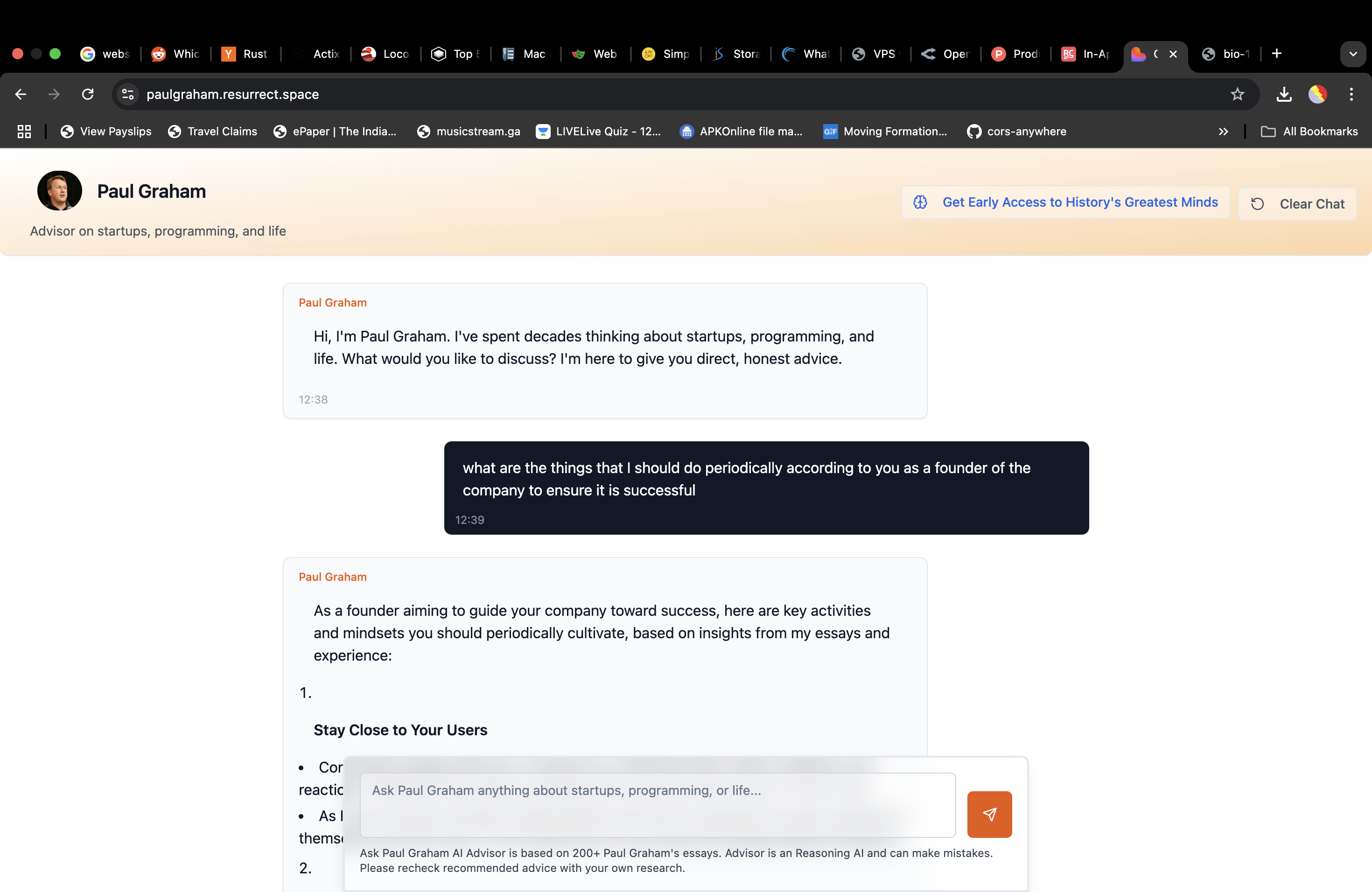Switch to the 'Loco' tab
This screenshot has width=1372, height=892.
click(385, 54)
